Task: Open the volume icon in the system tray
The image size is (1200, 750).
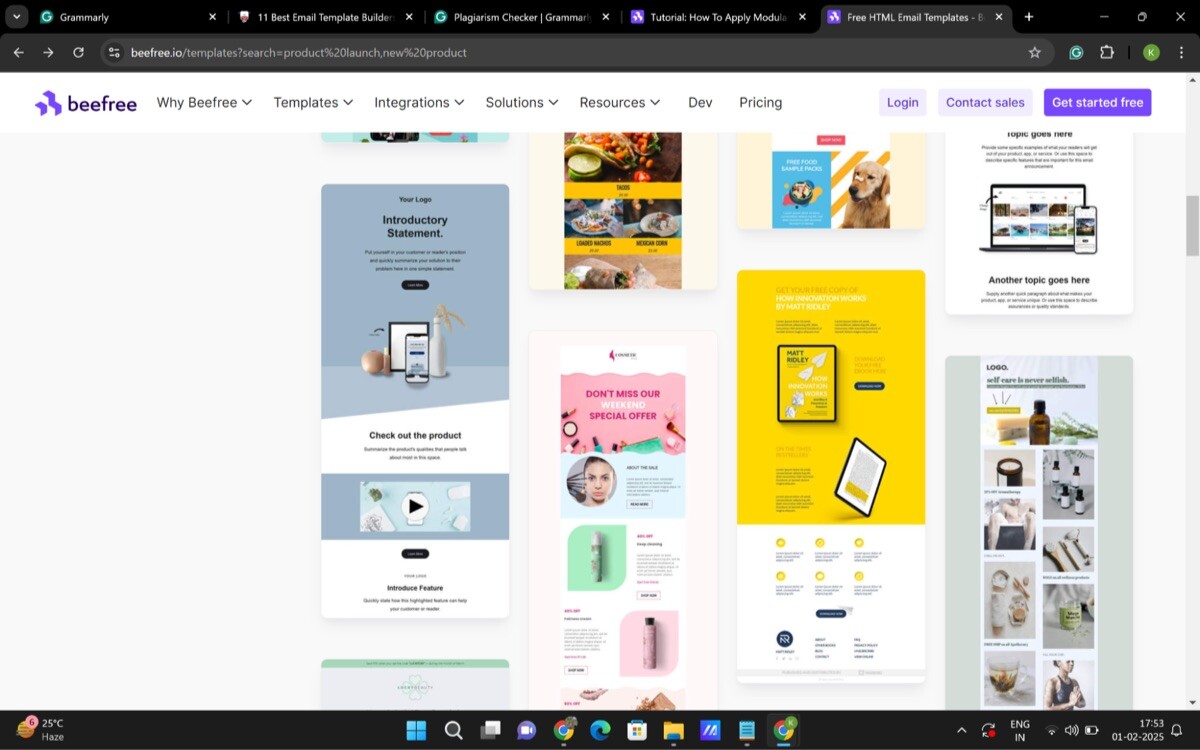Action: point(1070,730)
